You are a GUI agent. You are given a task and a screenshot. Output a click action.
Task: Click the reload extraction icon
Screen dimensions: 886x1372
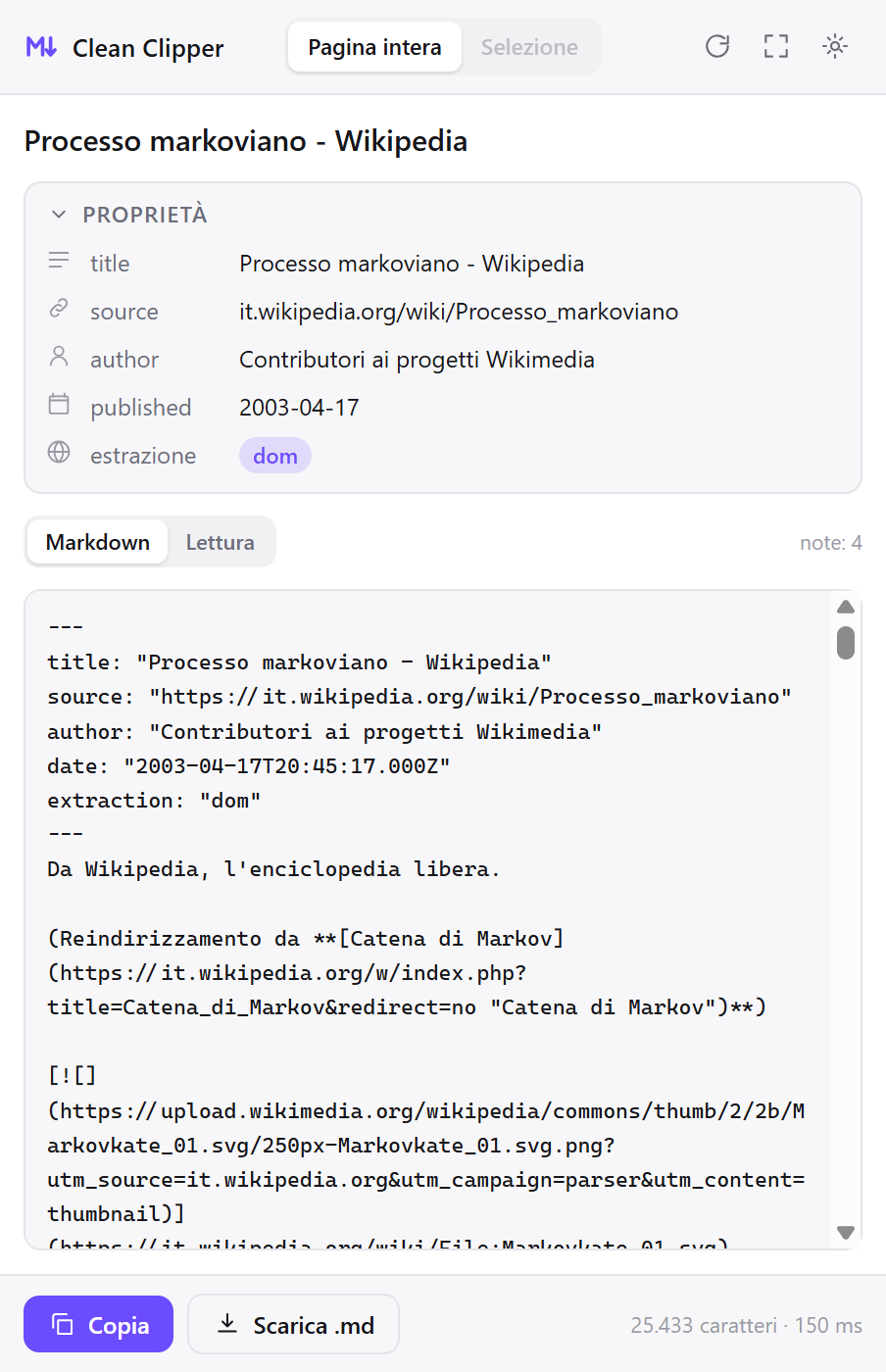click(x=717, y=46)
